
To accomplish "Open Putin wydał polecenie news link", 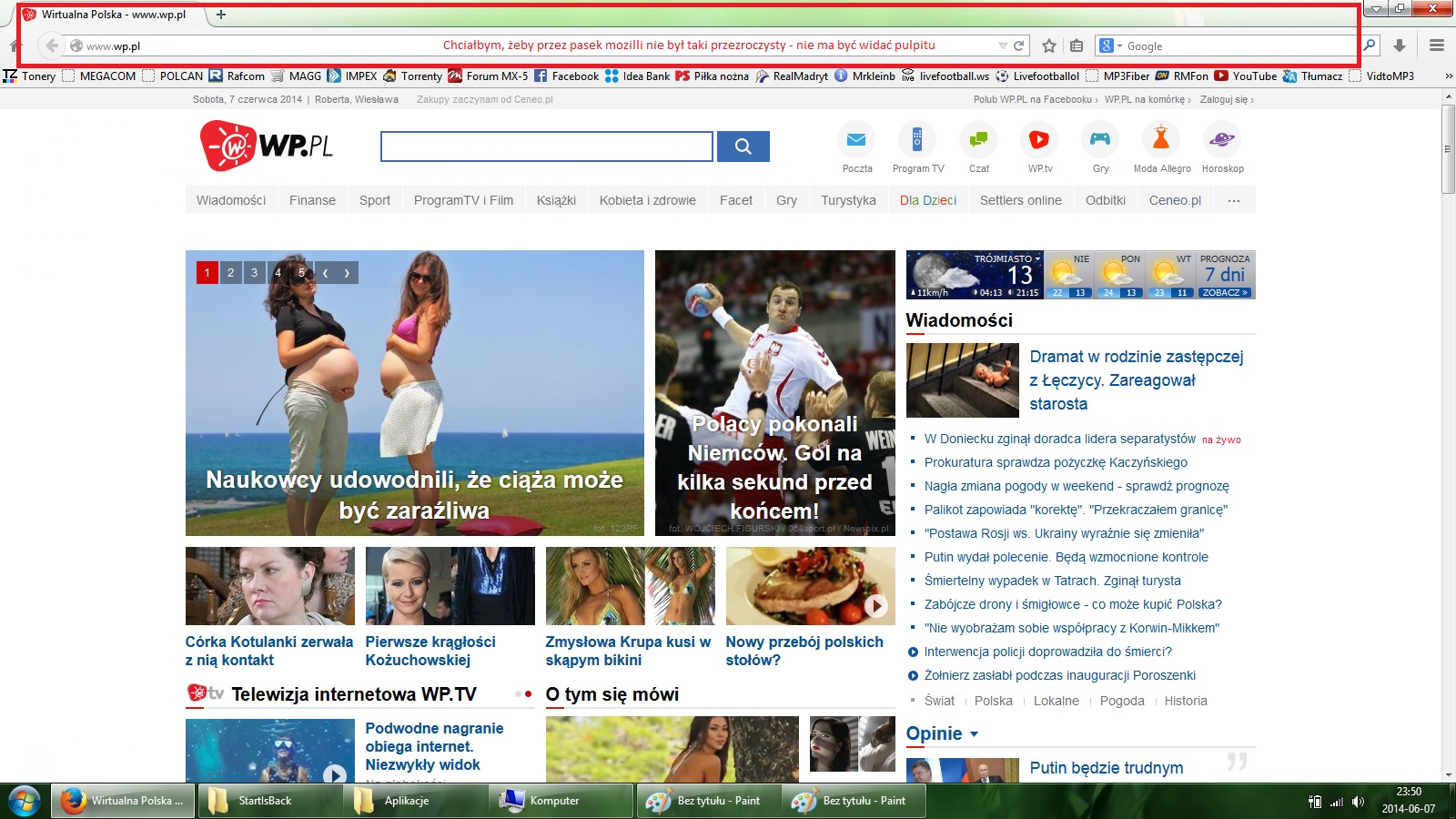I will click(x=1067, y=557).
